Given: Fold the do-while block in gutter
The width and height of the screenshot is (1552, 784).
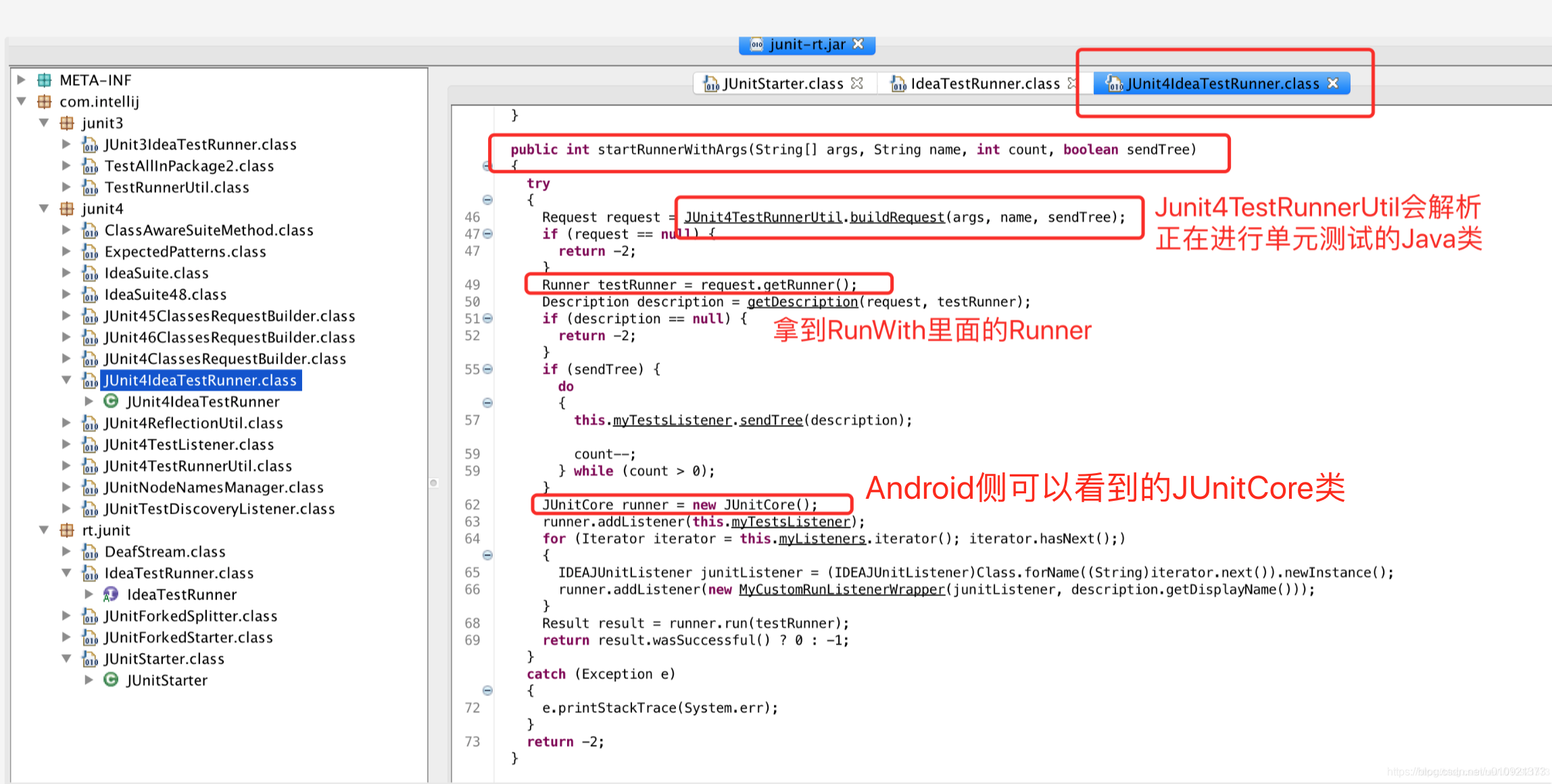Looking at the screenshot, I should (487, 403).
